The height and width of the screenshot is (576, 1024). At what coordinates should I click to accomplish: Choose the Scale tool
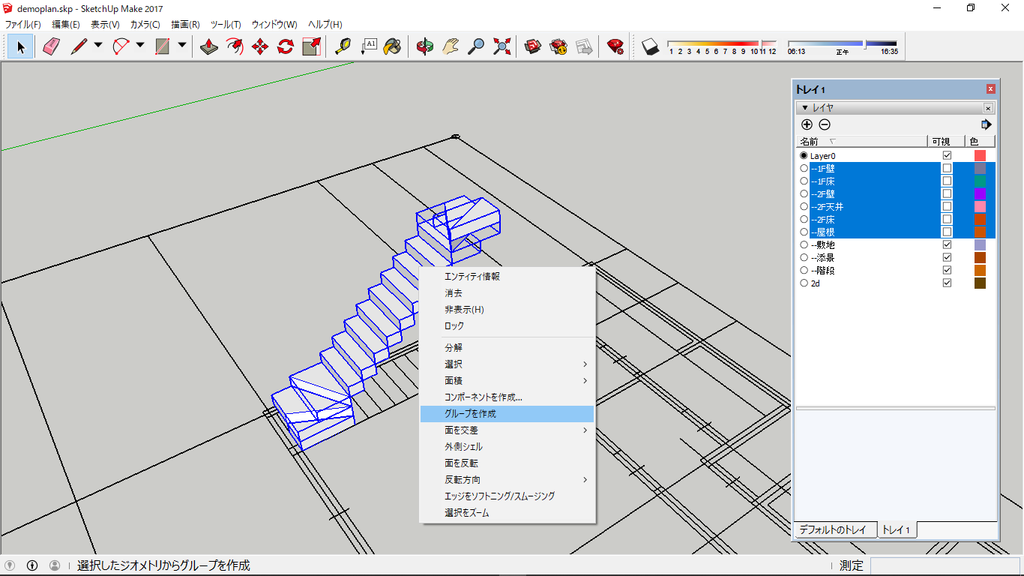point(312,46)
